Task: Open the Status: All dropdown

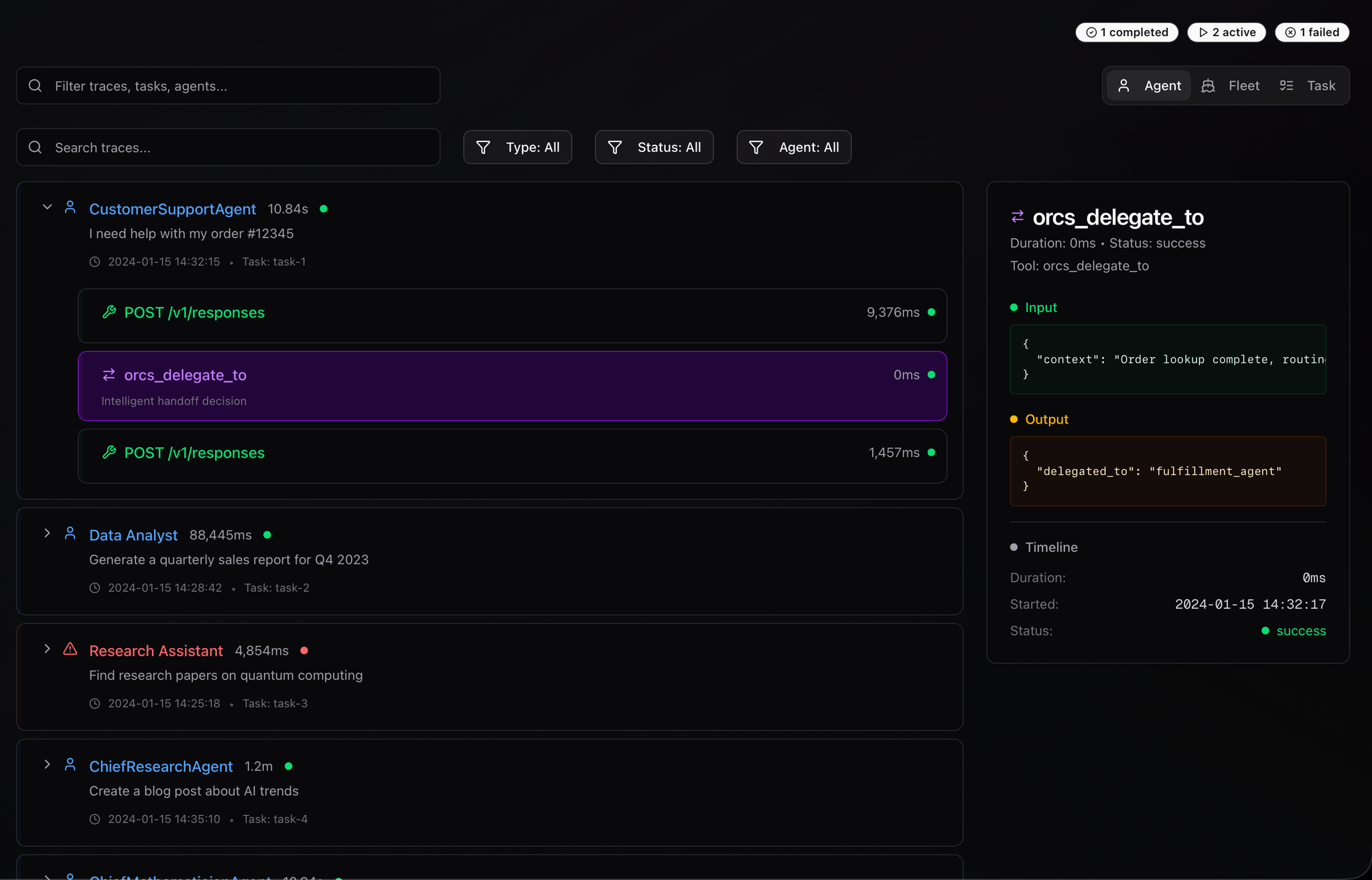Action: coord(654,147)
